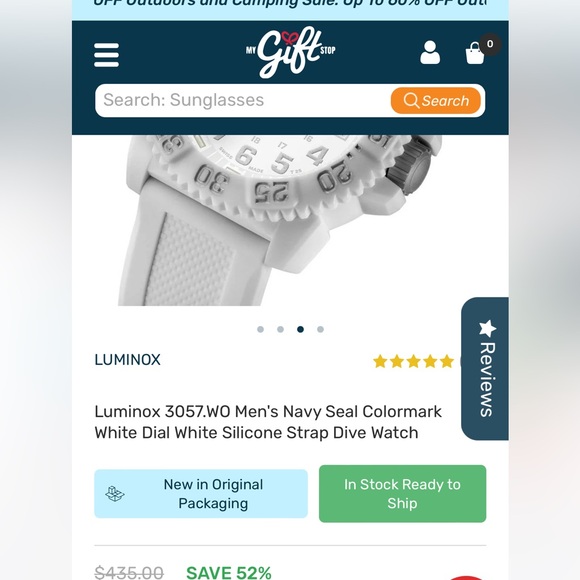The image size is (580, 580).
Task: Click the New in Original Packaging badge
Action: (x=201, y=493)
